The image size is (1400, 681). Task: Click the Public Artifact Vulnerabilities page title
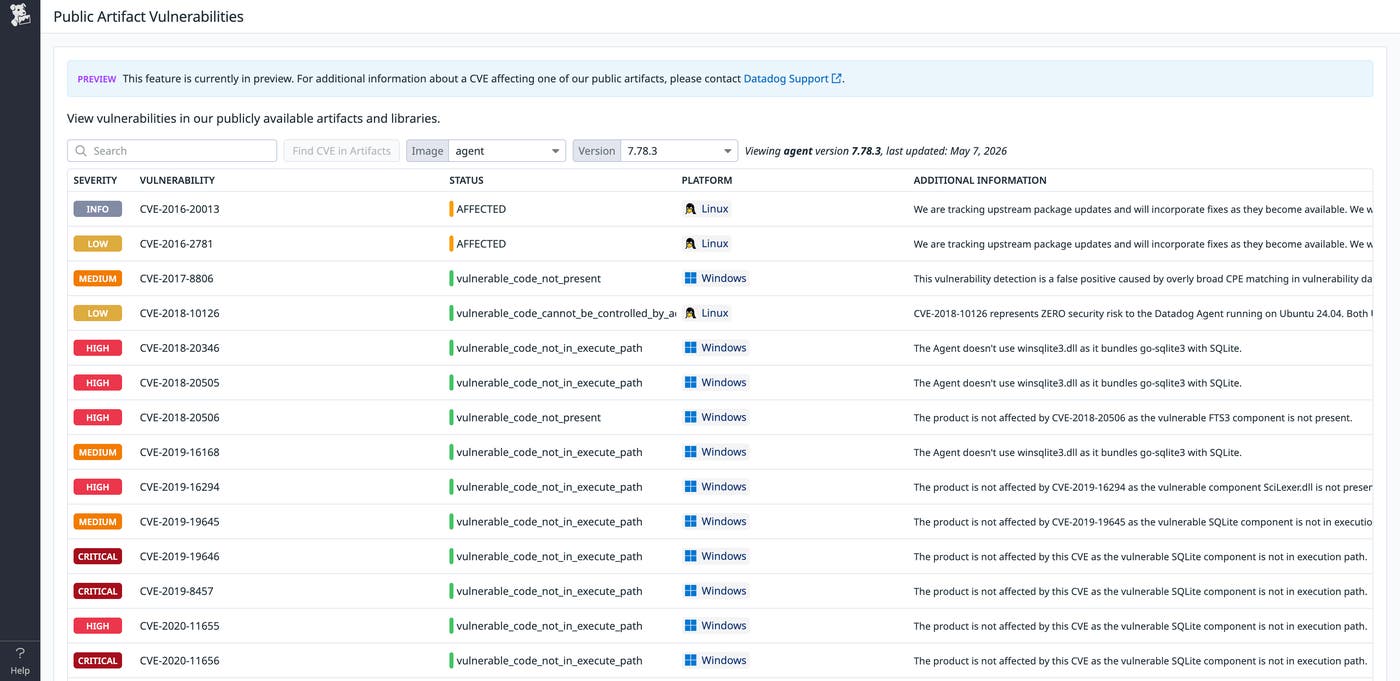tap(148, 16)
